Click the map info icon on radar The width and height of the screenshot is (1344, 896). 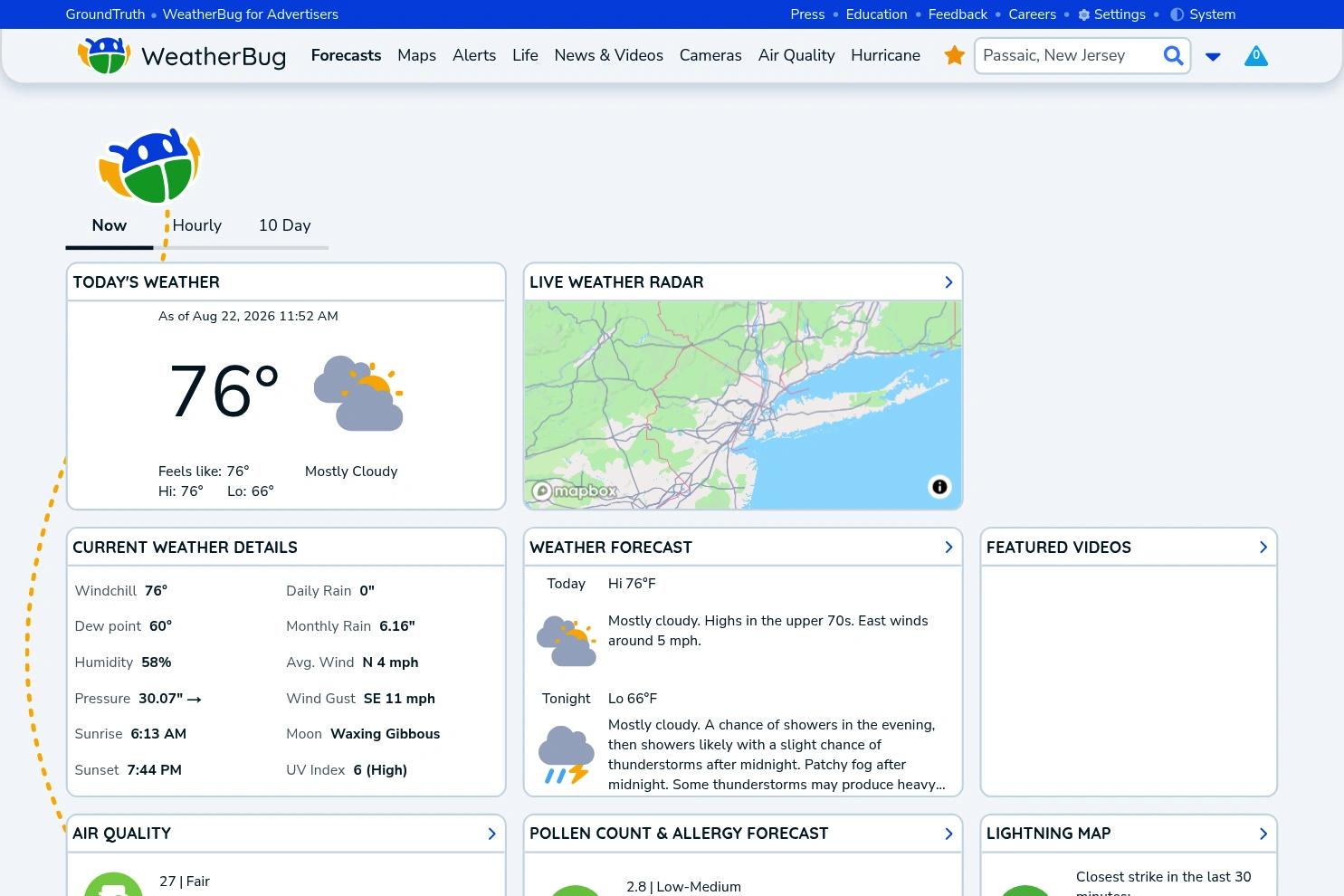point(939,487)
